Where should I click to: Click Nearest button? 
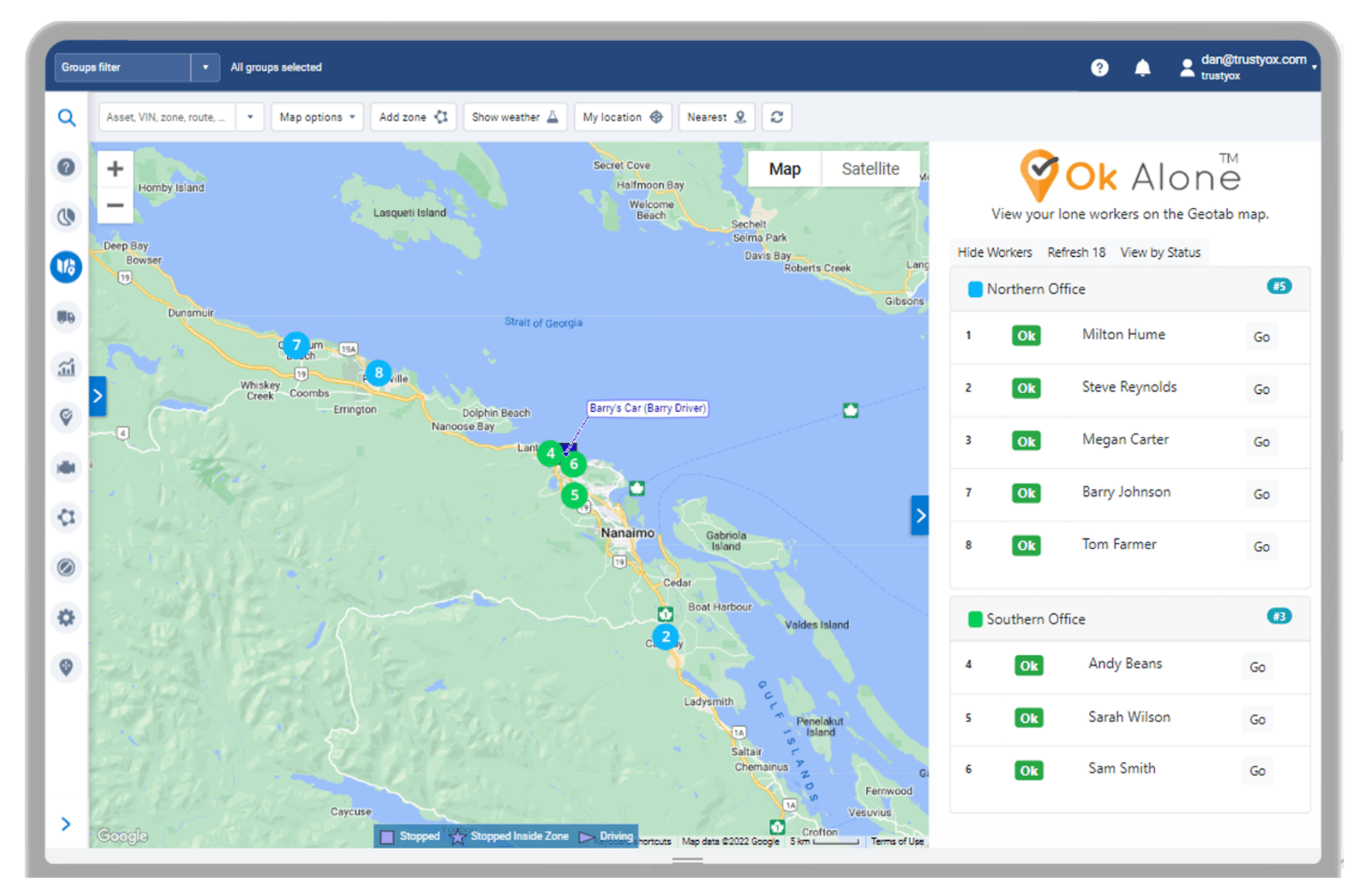click(x=717, y=117)
